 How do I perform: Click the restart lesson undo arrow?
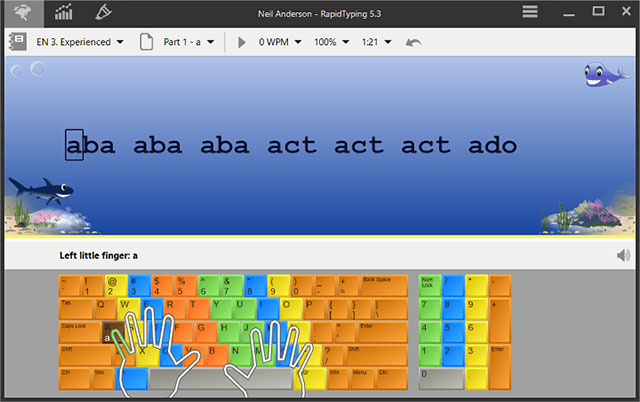click(413, 42)
